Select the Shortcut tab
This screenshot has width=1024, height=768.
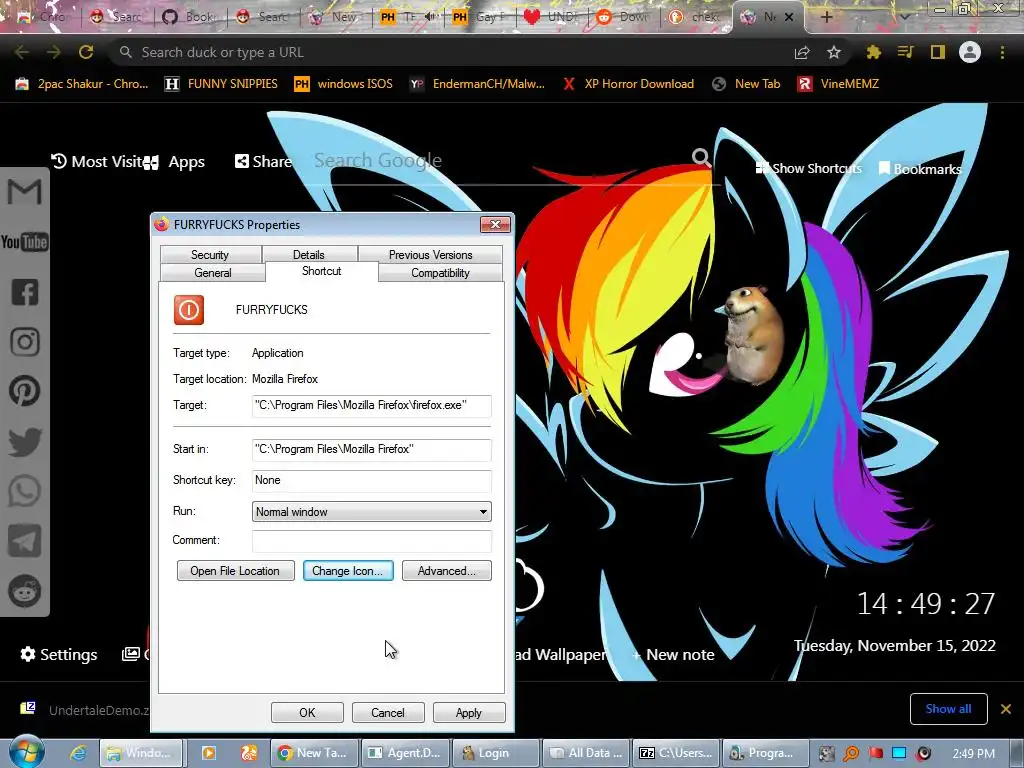point(321,271)
